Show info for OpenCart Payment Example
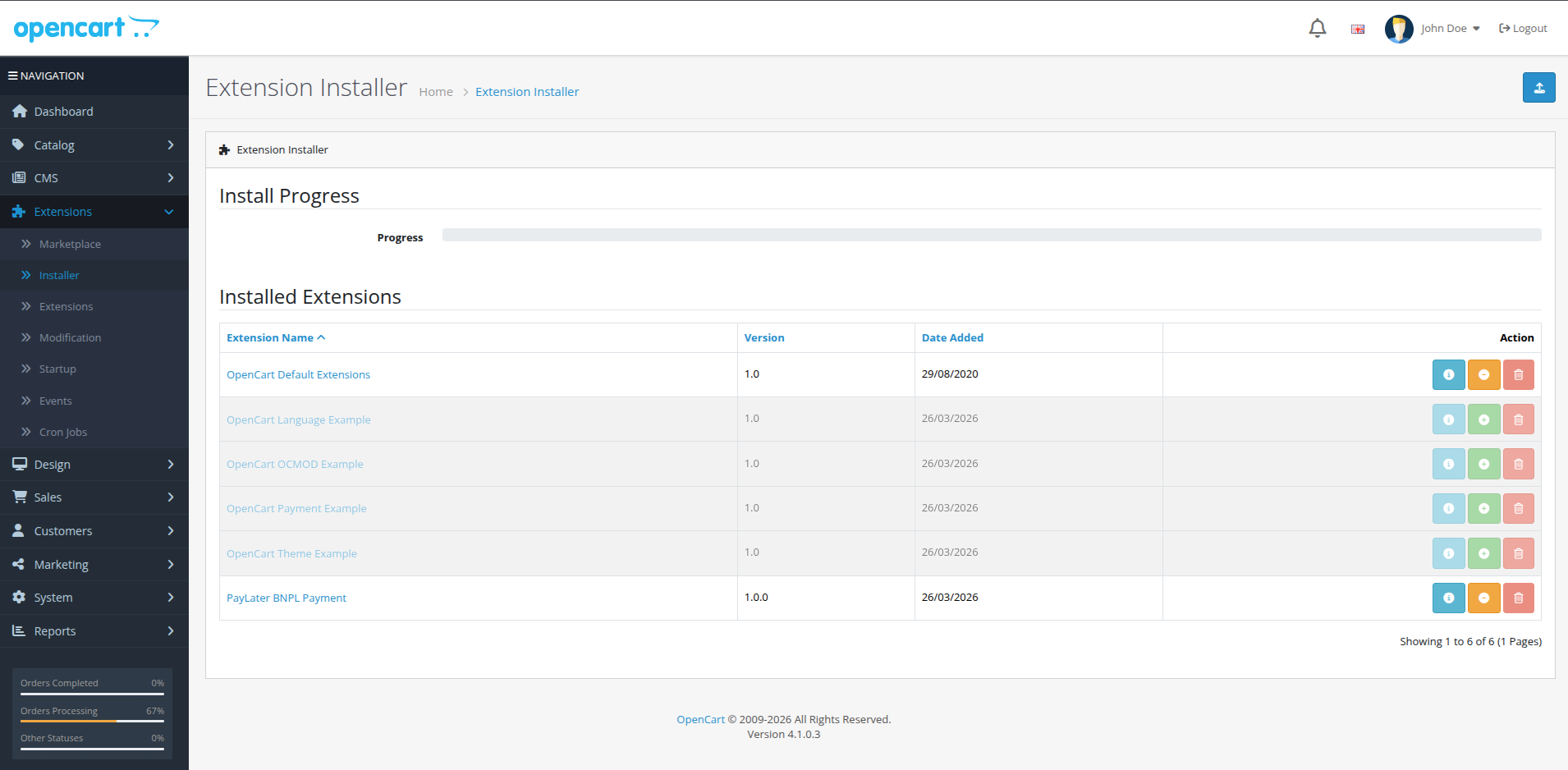 [x=1449, y=508]
